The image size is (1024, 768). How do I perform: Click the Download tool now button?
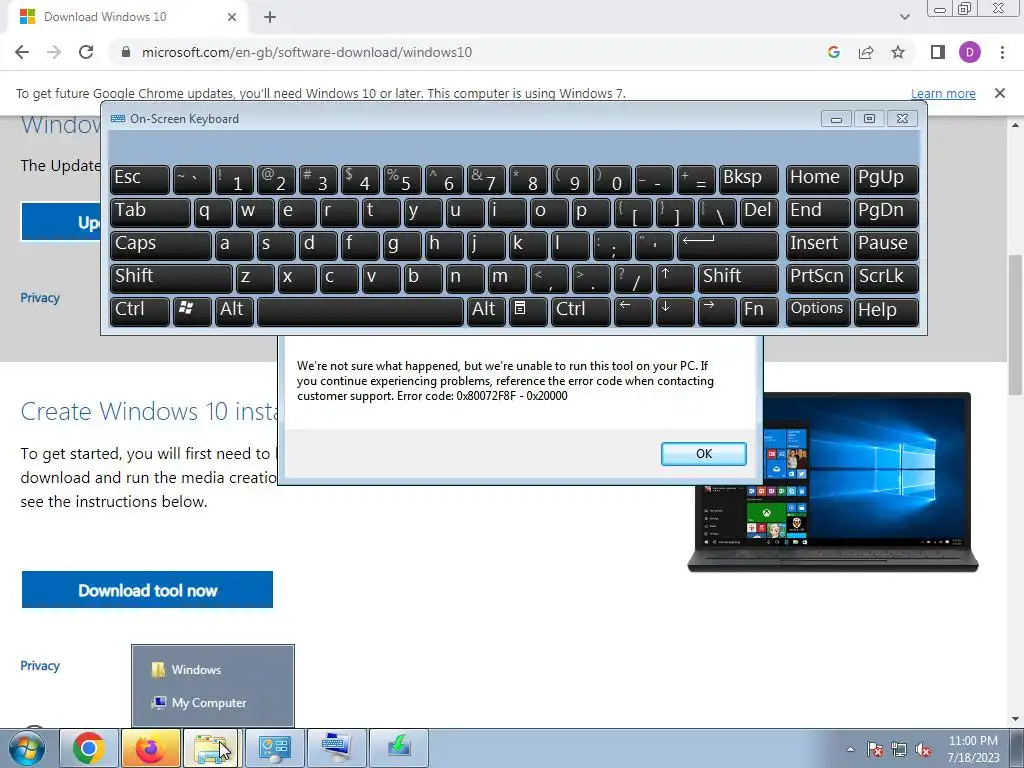(x=147, y=590)
